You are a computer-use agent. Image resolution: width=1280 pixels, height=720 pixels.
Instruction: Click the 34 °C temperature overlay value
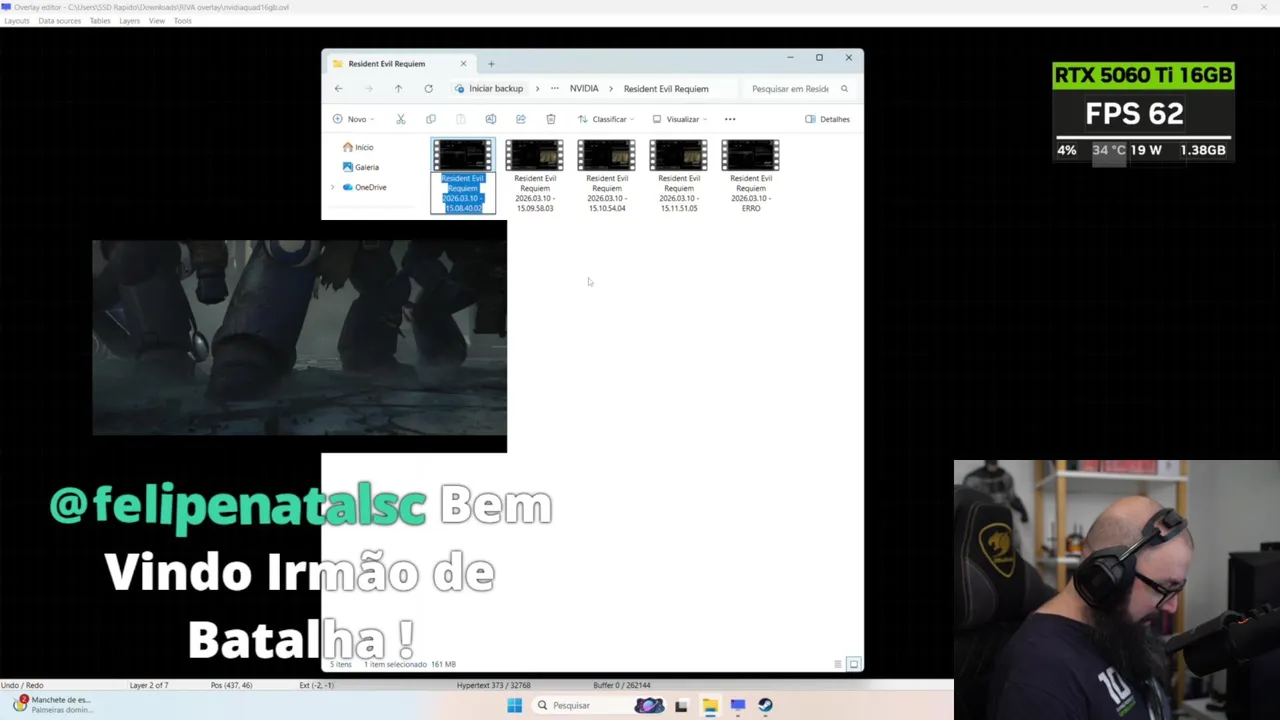(1108, 150)
